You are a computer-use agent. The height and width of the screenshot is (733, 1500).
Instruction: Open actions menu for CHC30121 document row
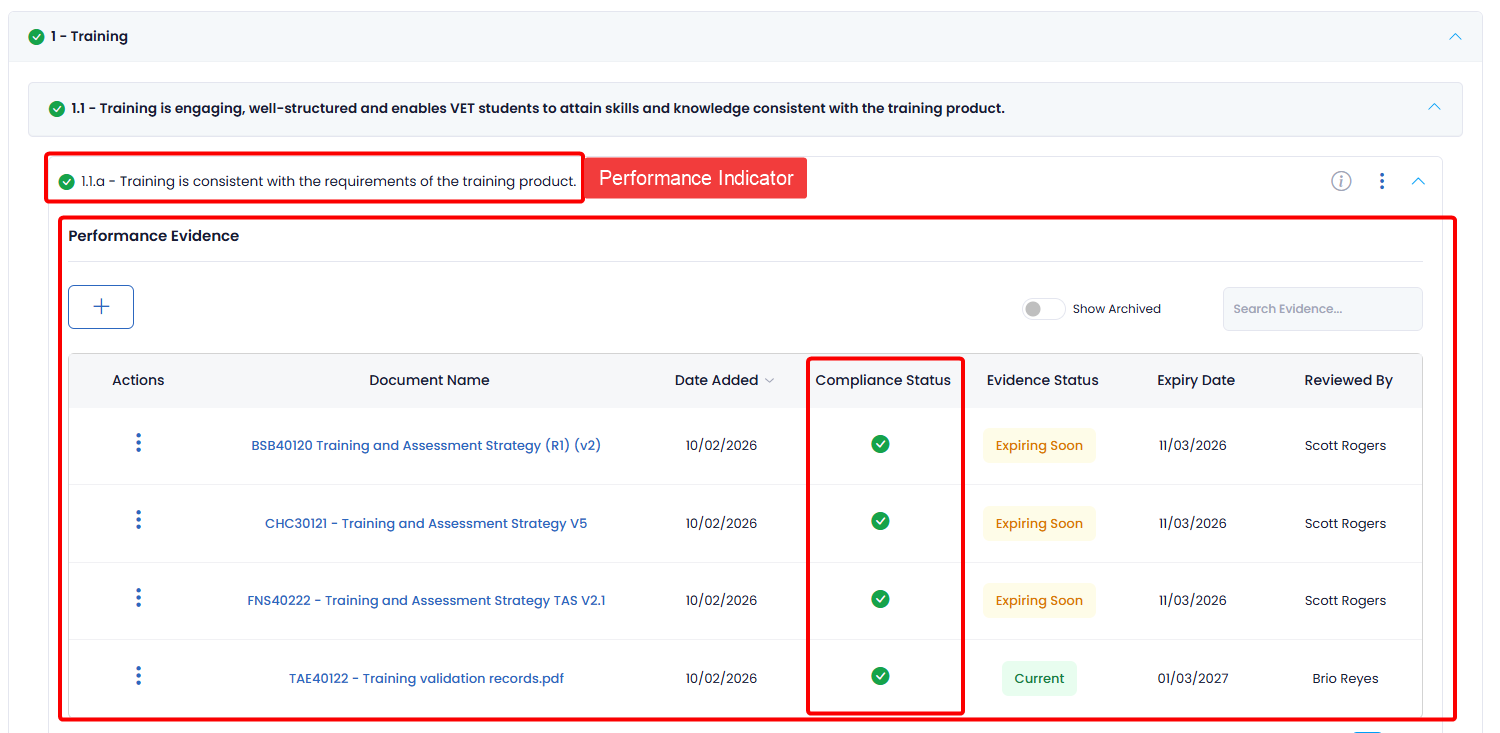coord(138,520)
